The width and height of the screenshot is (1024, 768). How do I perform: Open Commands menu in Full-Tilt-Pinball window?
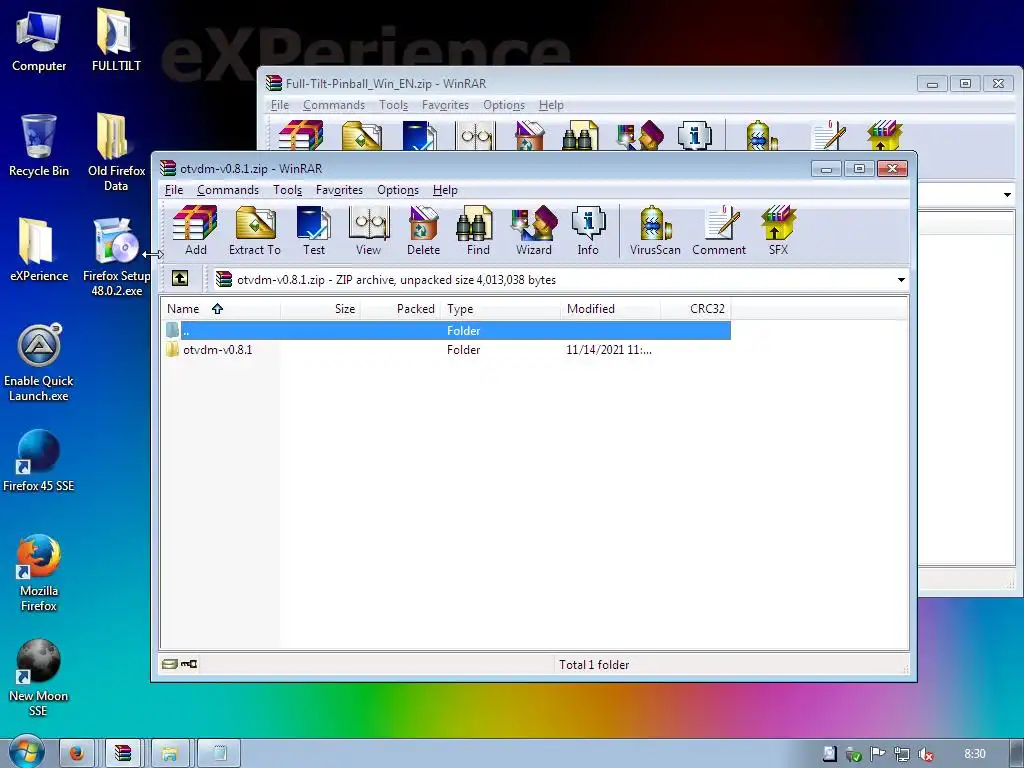(334, 104)
